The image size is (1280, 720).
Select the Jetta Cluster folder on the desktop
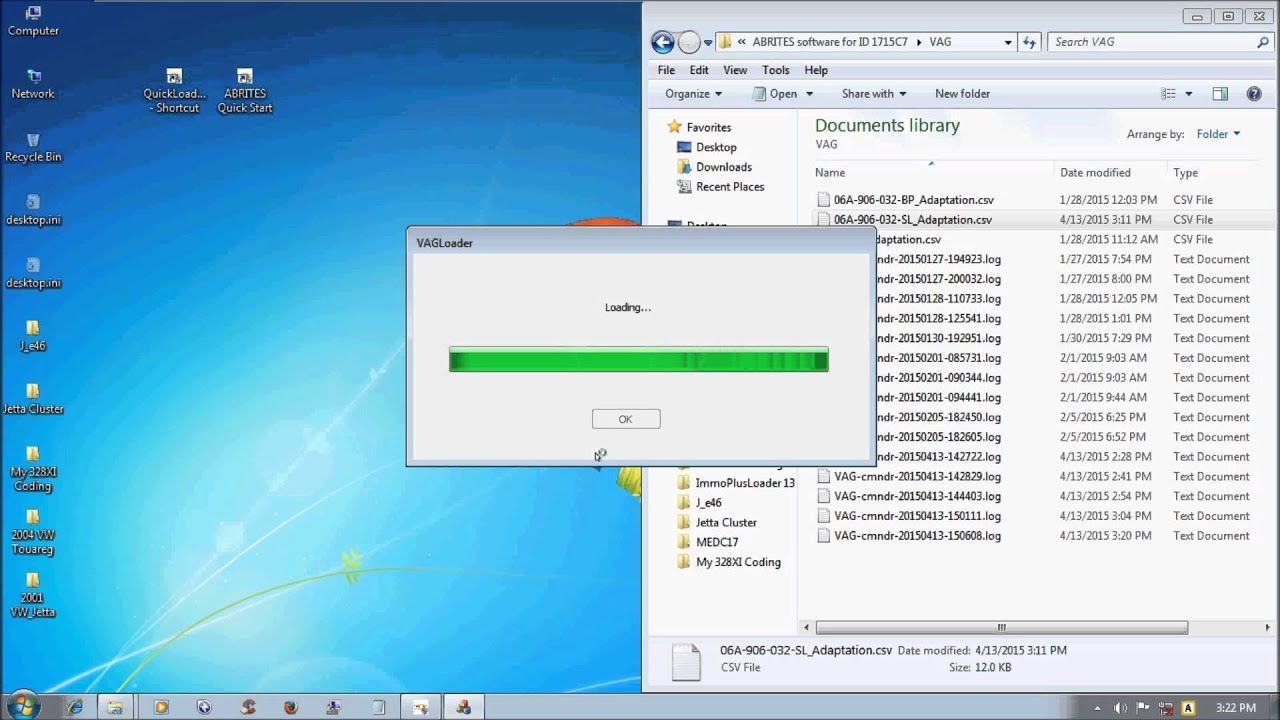tap(33, 399)
